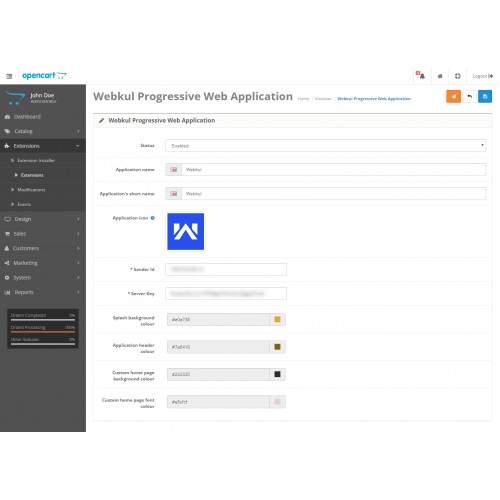
Task: Click language flag beside Application name
Action: 174,170
